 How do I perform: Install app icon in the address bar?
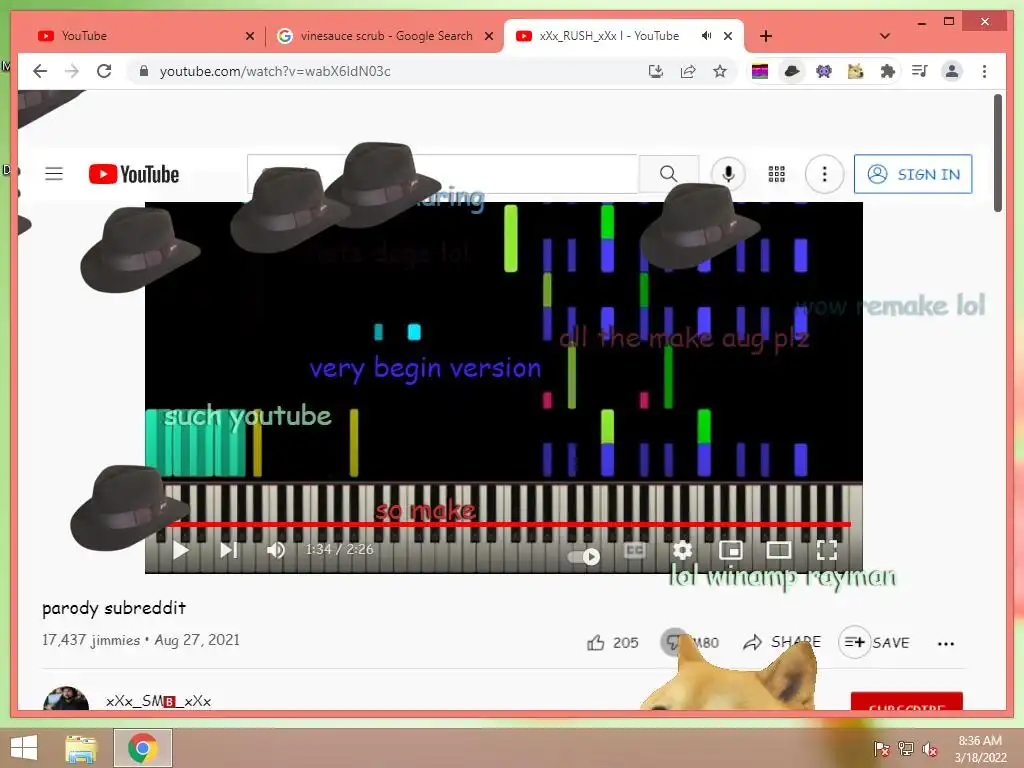pos(656,71)
